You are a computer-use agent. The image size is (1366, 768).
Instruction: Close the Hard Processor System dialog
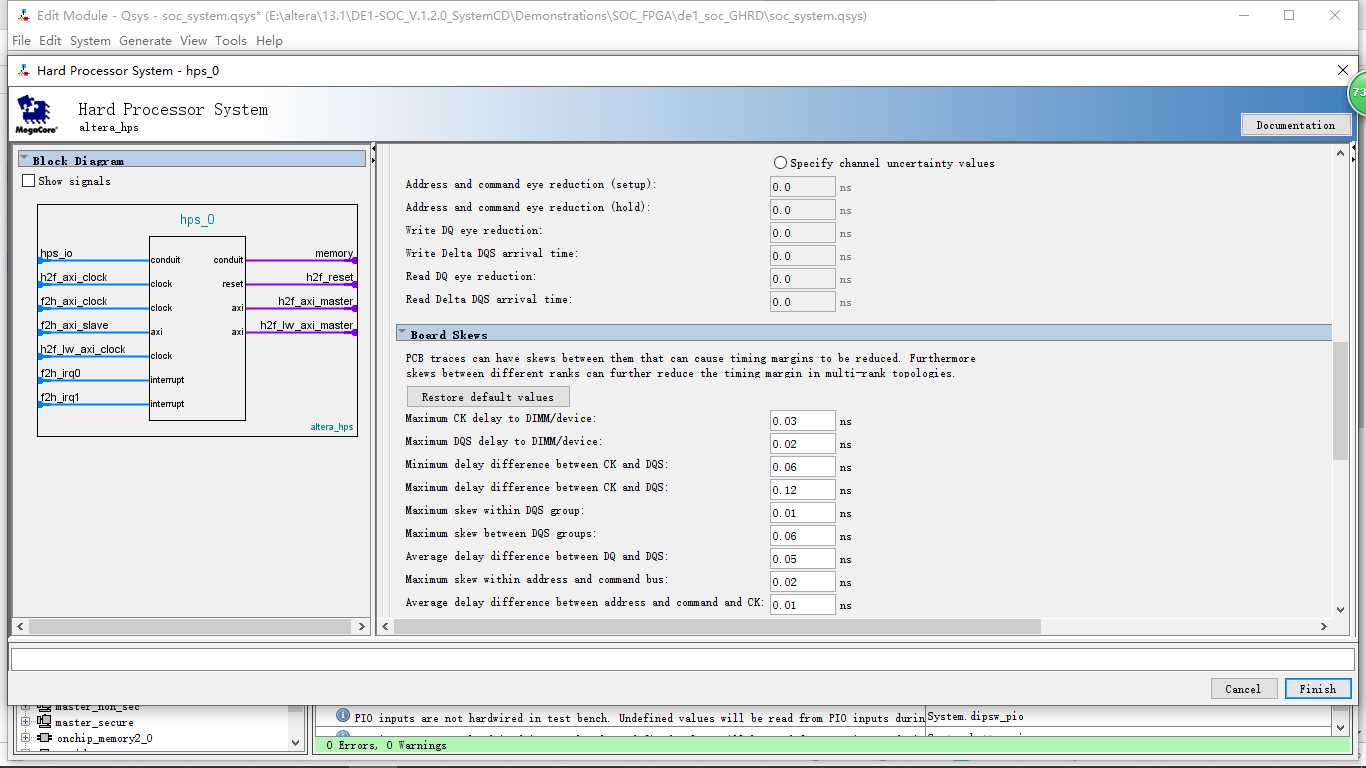[x=1343, y=70]
